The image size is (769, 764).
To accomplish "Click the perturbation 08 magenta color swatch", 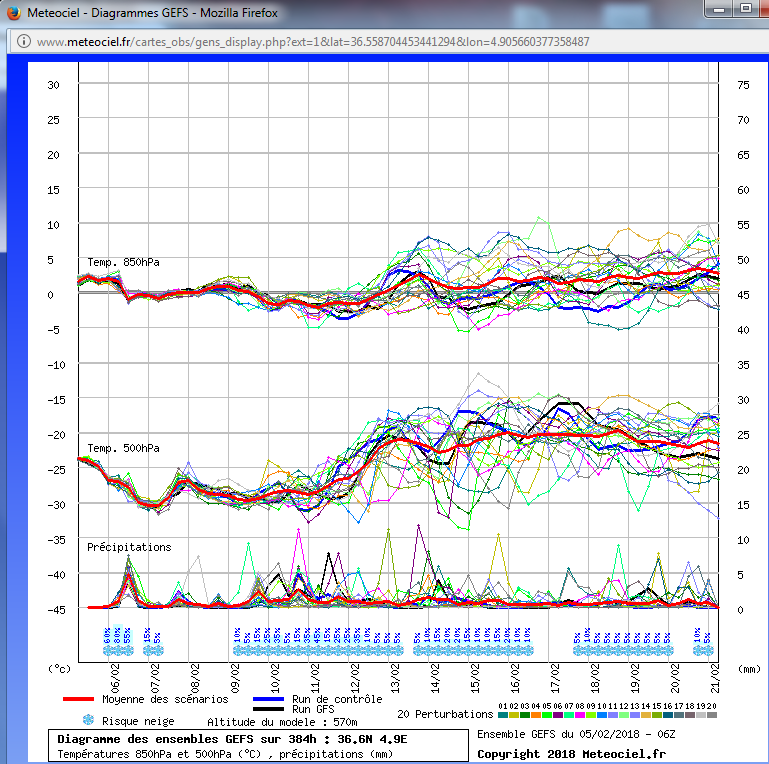I will (580, 715).
